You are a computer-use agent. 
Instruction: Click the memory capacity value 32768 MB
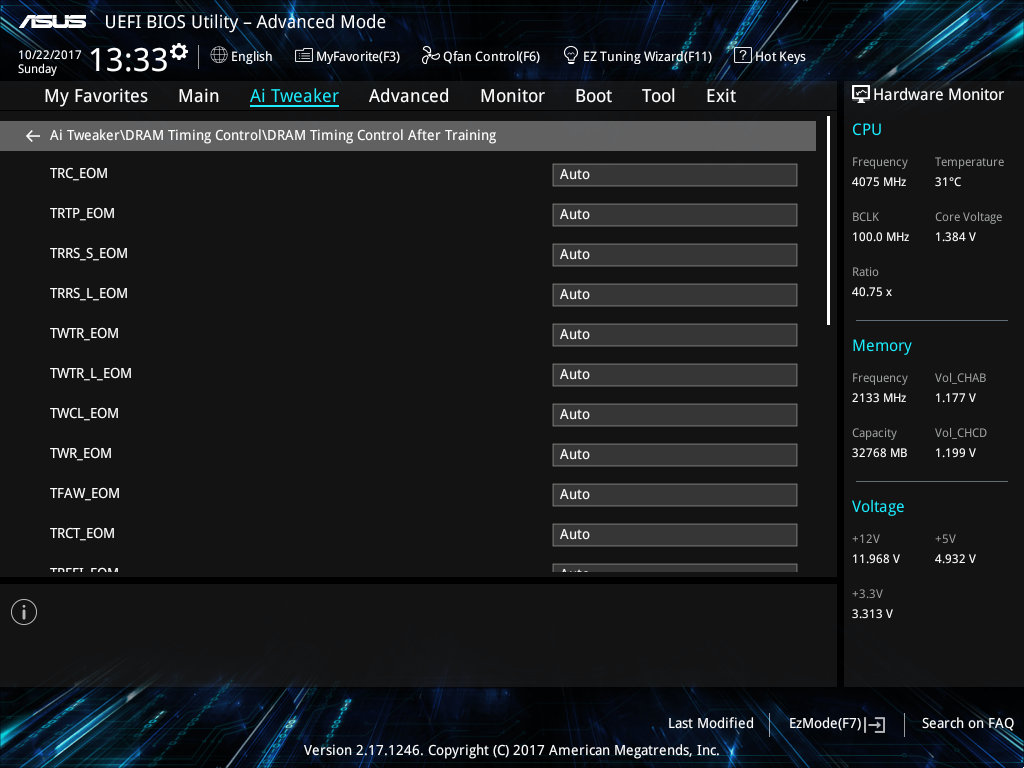[x=880, y=453]
